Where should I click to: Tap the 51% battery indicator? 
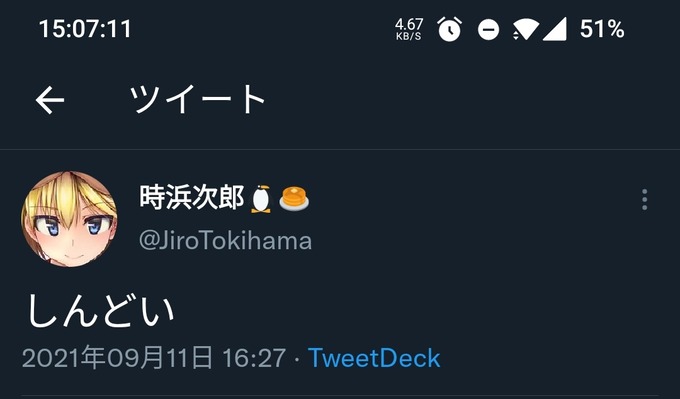click(x=602, y=29)
